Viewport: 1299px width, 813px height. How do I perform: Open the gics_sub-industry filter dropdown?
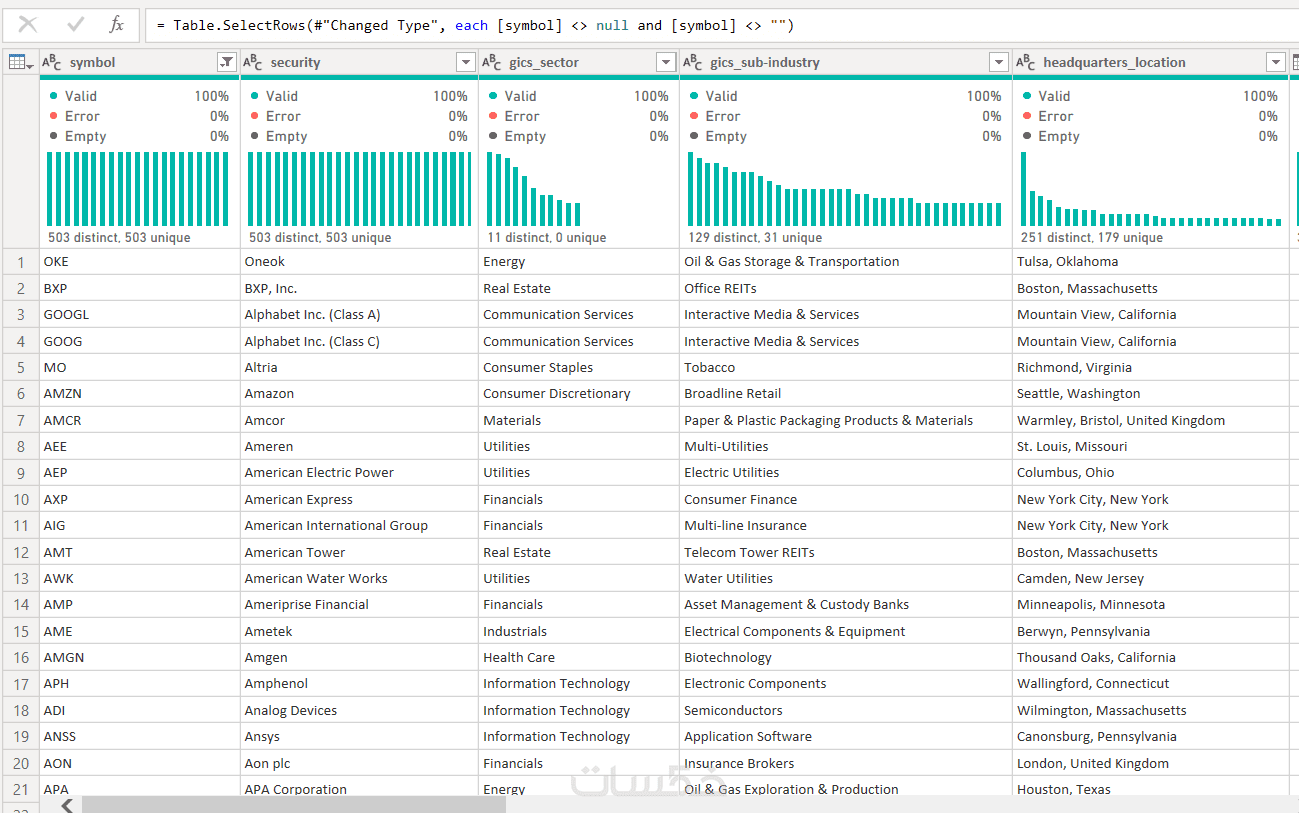pyautogui.click(x=998, y=62)
